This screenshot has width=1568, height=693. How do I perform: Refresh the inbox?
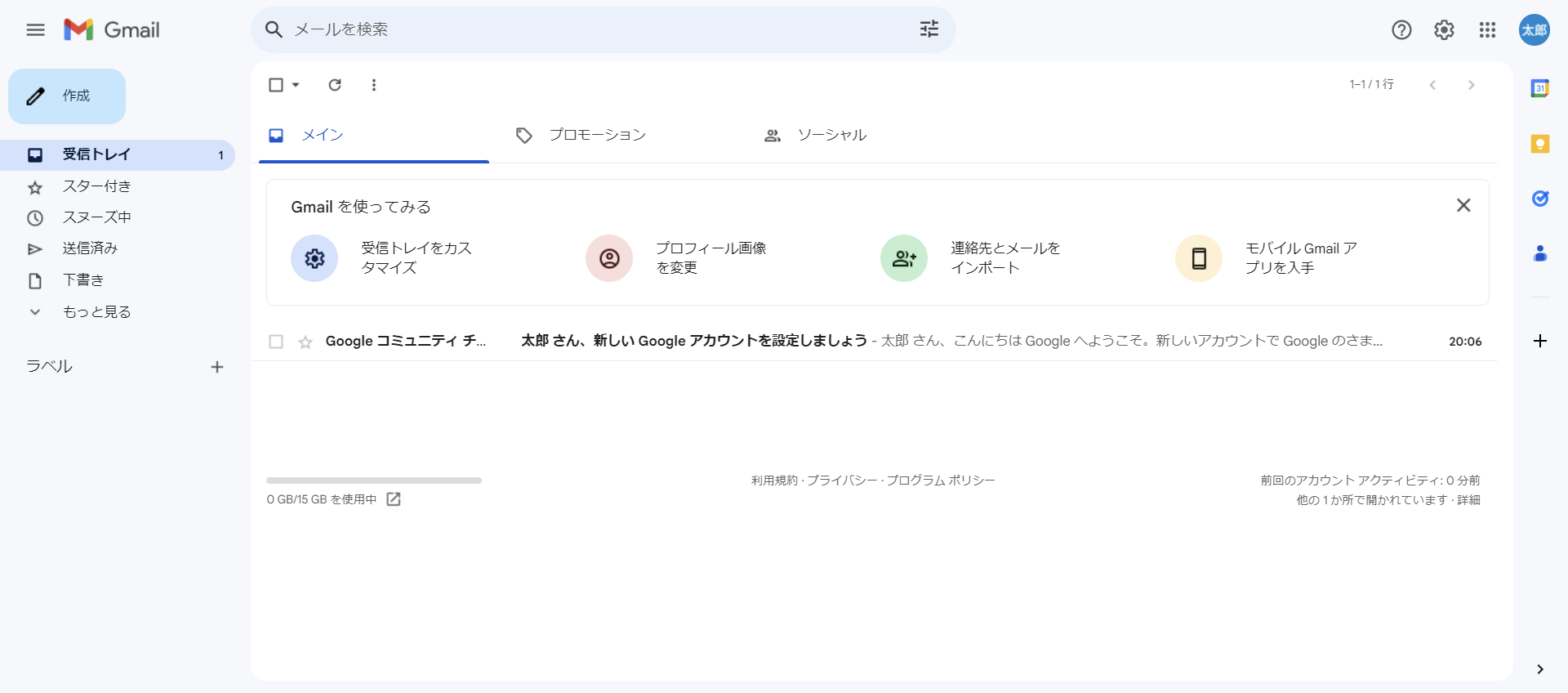[x=335, y=85]
